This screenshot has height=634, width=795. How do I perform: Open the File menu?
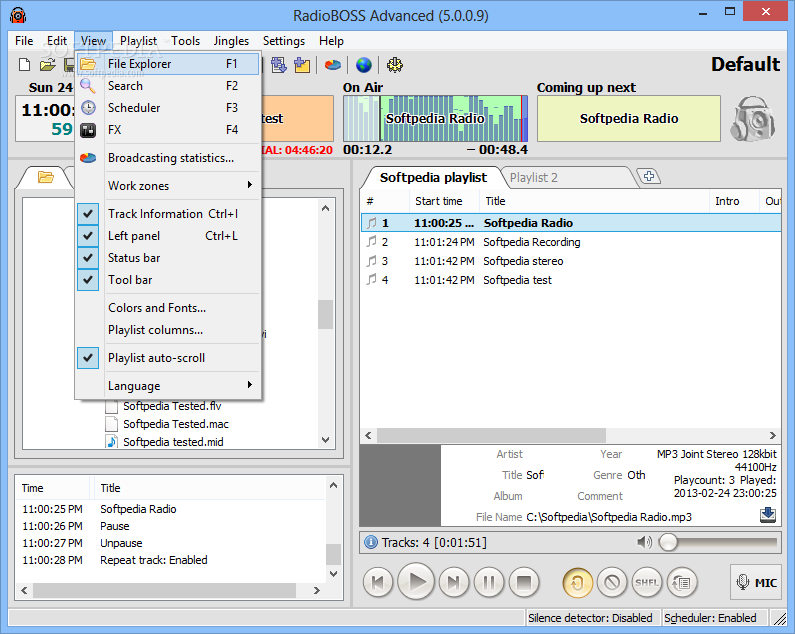[x=24, y=41]
